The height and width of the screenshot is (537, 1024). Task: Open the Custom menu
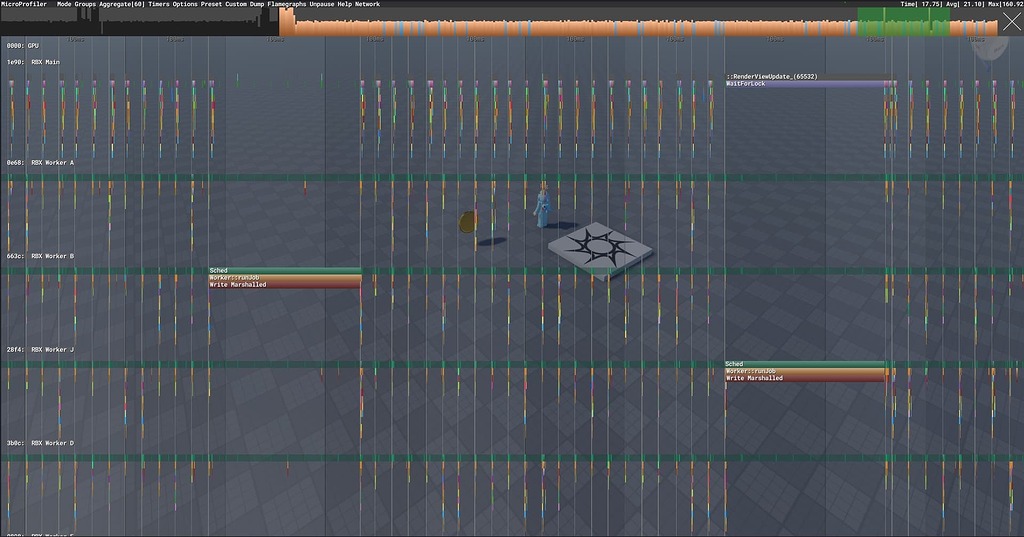(236, 4)
